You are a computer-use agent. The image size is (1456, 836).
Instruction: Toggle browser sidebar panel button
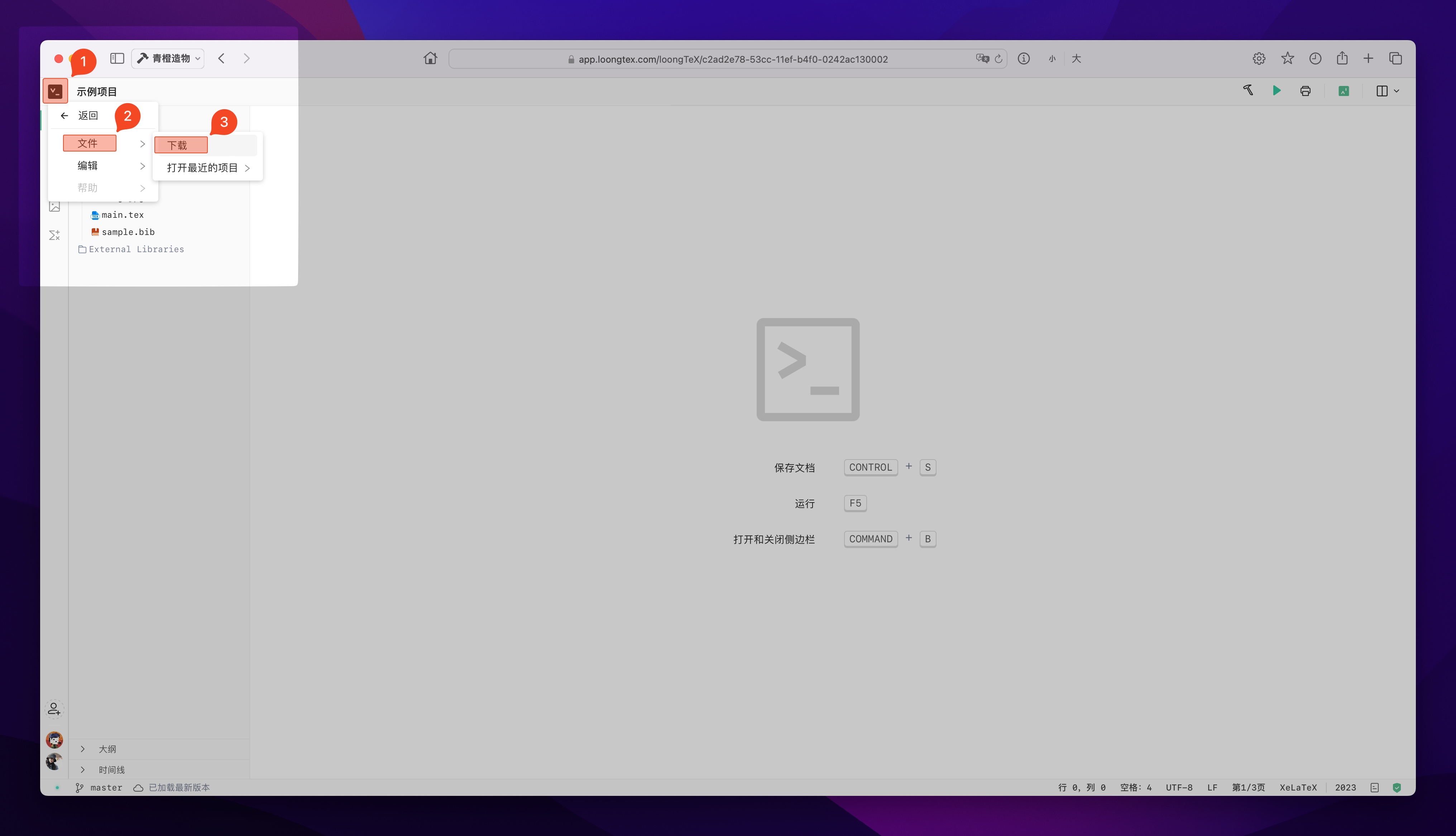tap(117, 59)
